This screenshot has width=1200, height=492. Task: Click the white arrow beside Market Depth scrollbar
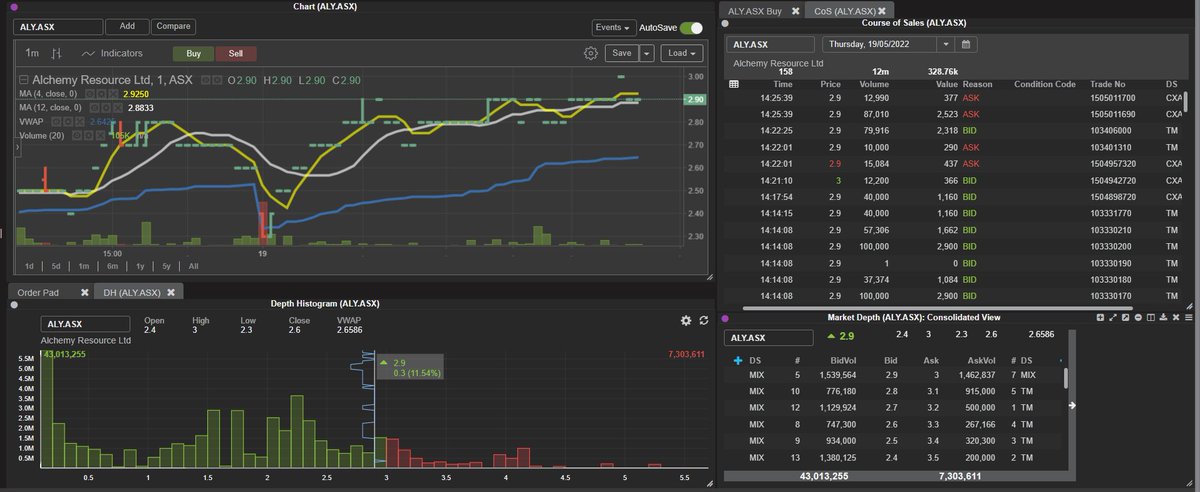click(1072, 405)
